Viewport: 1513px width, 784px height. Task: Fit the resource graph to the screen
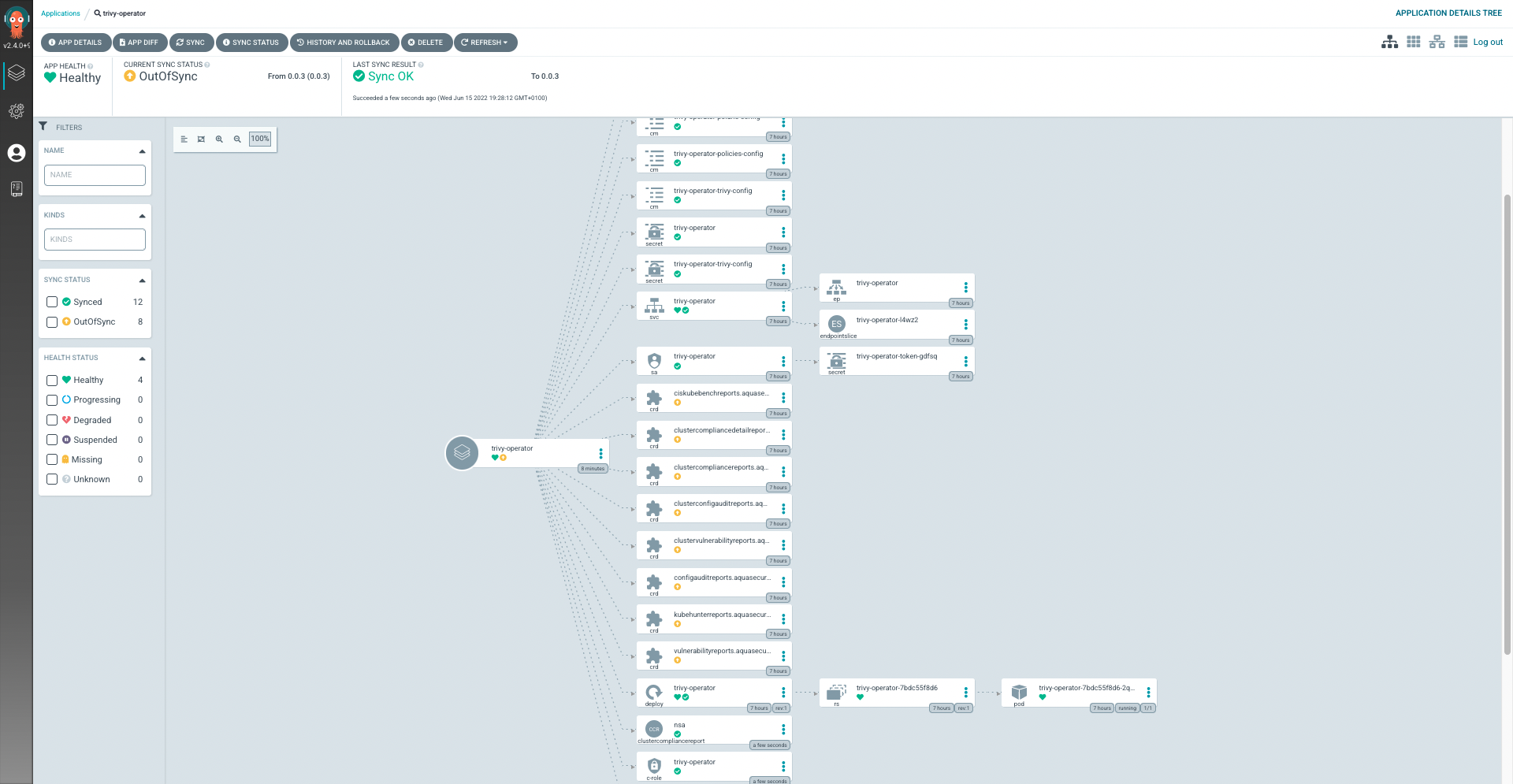tap(201, 139)
